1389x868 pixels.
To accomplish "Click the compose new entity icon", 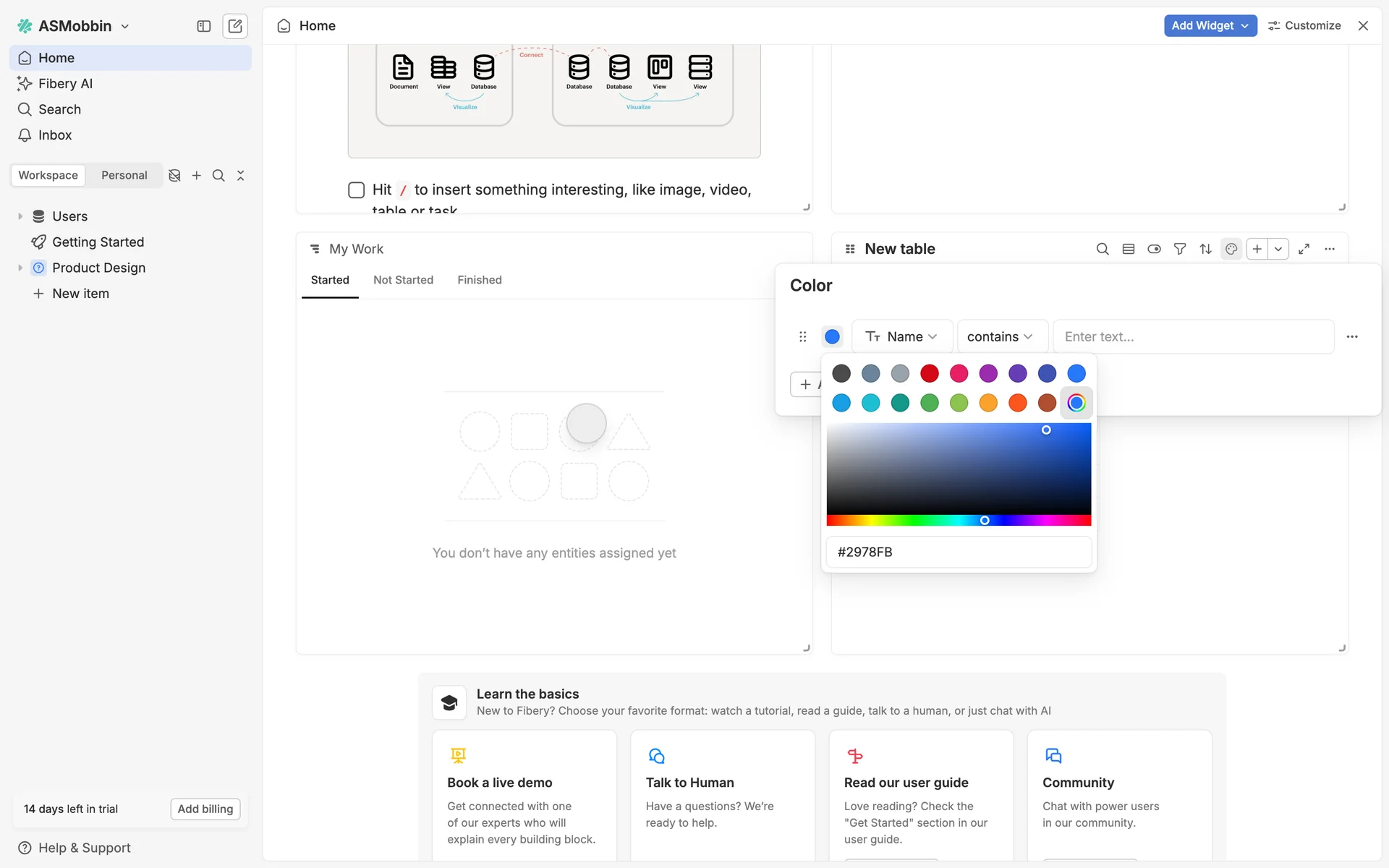I will click(235, 26).
